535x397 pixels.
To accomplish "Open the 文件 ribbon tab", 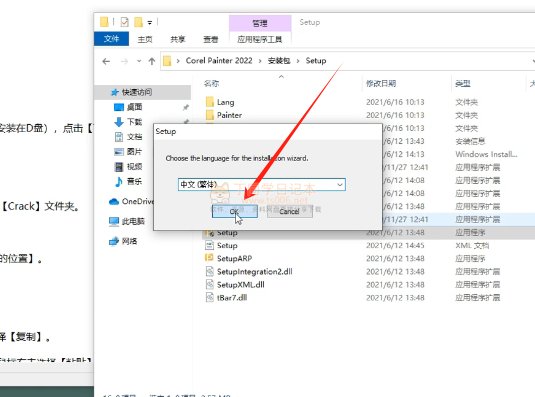I will tap(112, 39).
